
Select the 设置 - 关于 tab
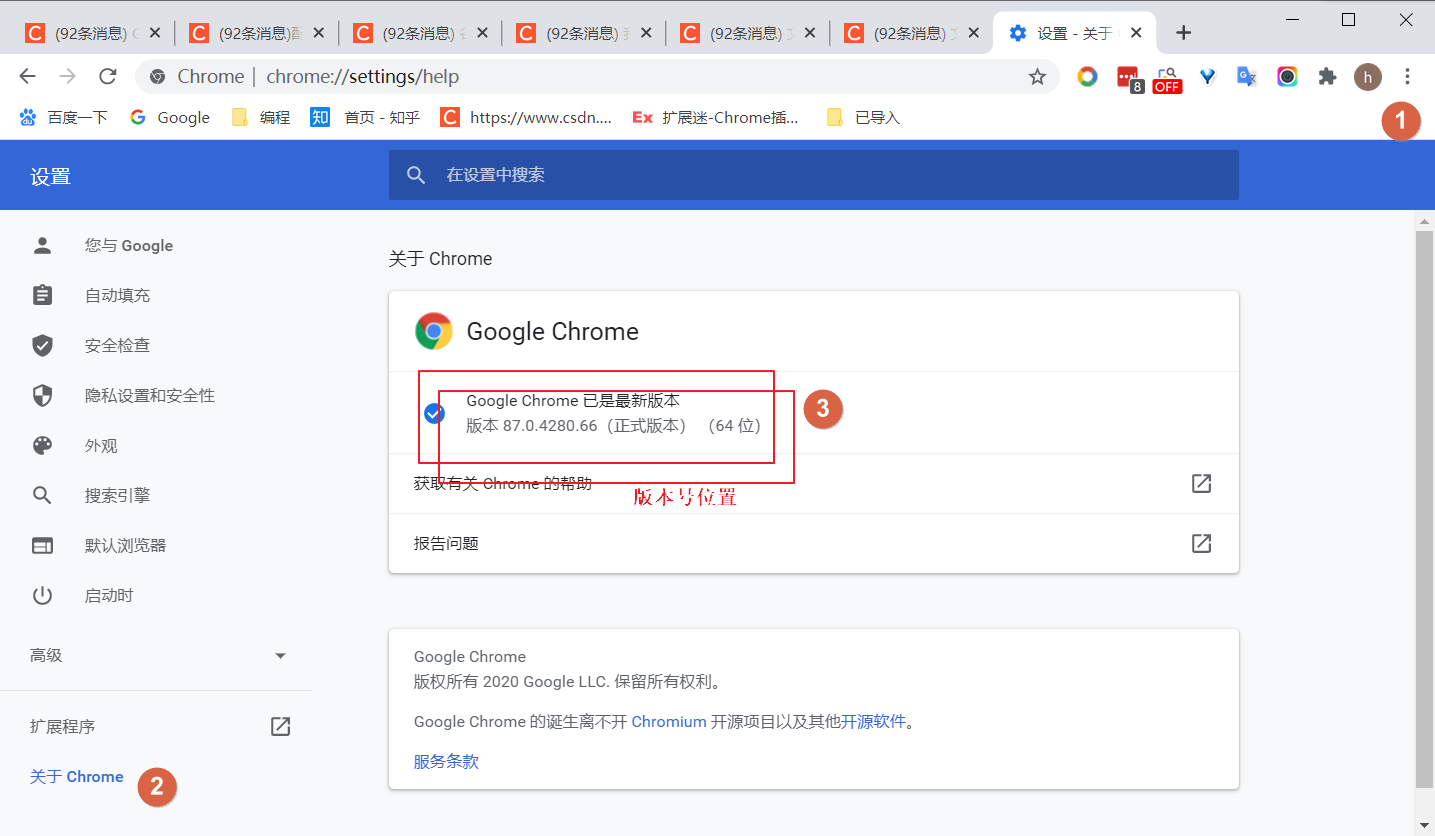1075,33
